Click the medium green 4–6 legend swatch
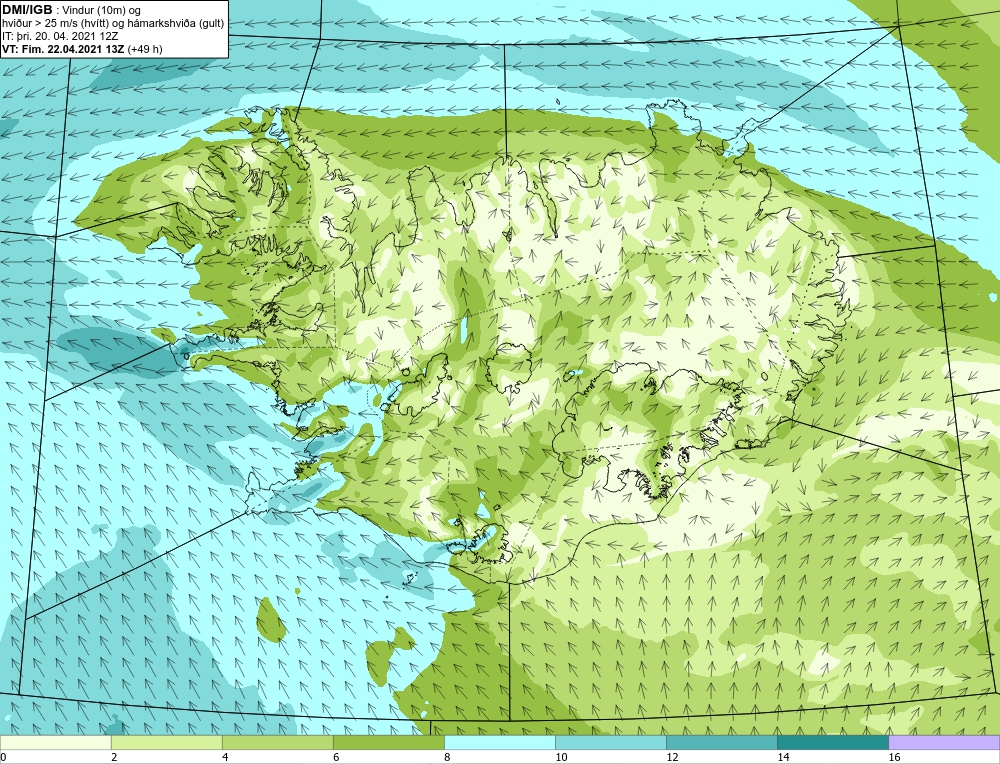 pos(277,742)
